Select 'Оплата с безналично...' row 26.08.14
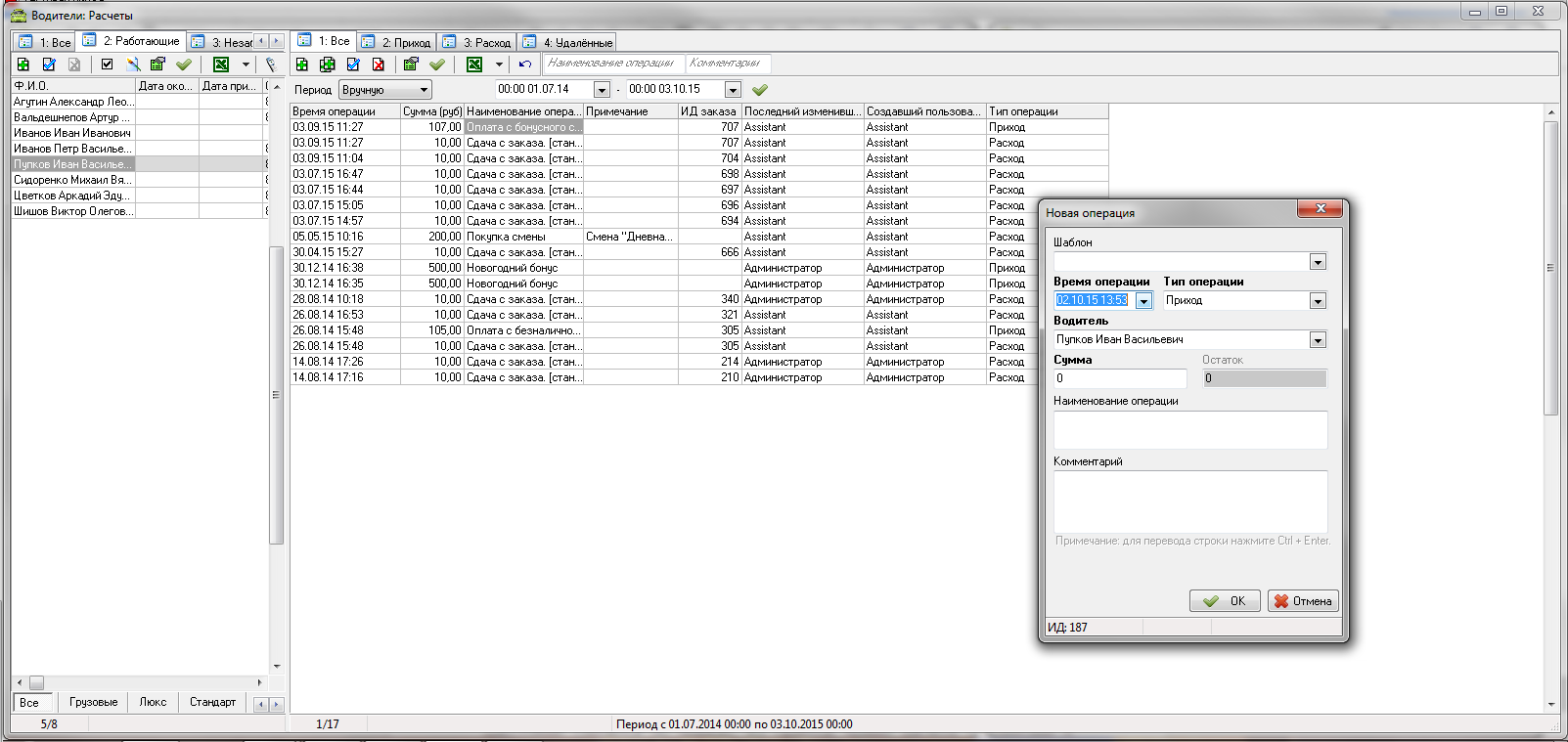Viewport: 1568px width, 742px height. tap(699, 330)
